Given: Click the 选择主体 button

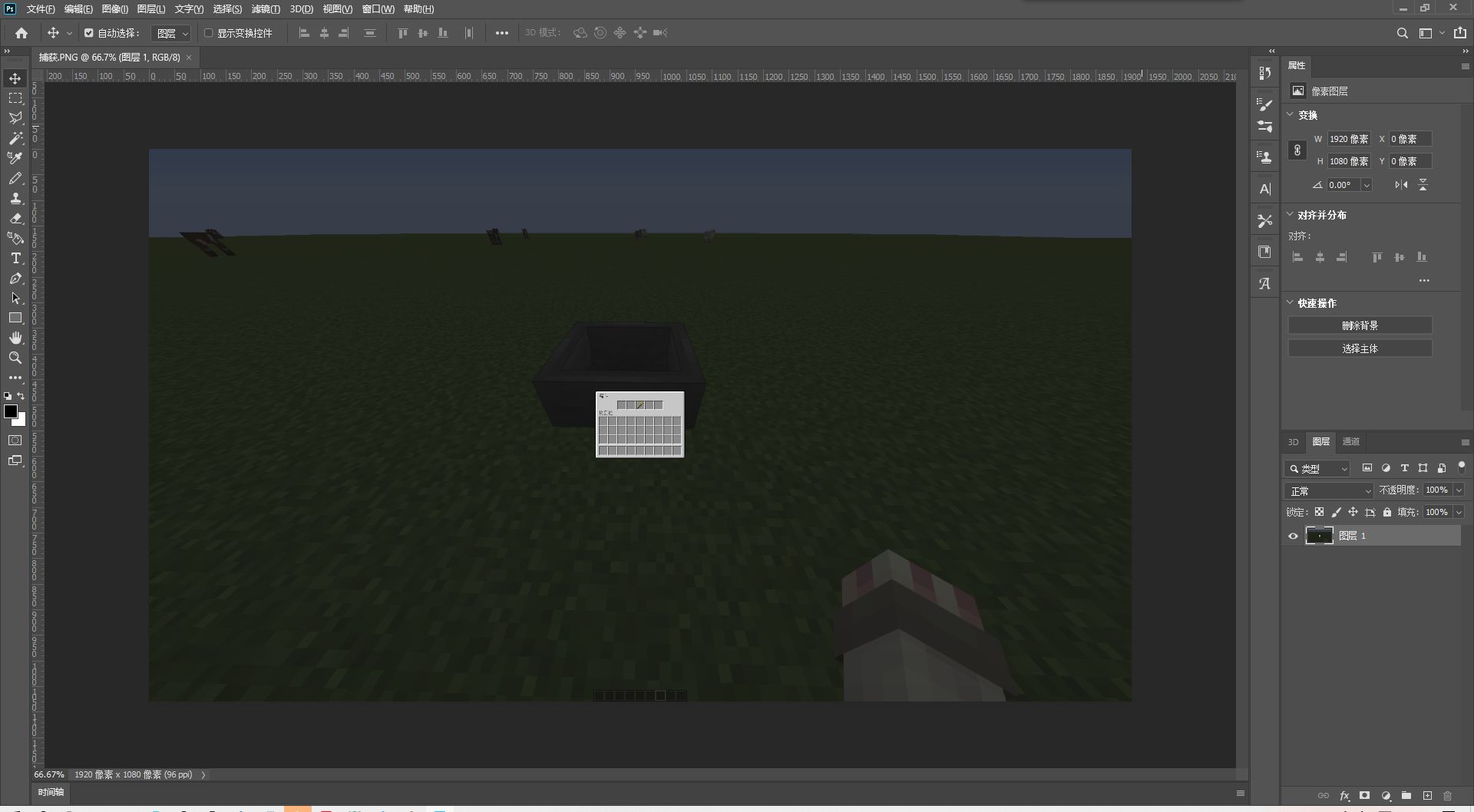Looking at the screenshot, I should click(1360, 348).
